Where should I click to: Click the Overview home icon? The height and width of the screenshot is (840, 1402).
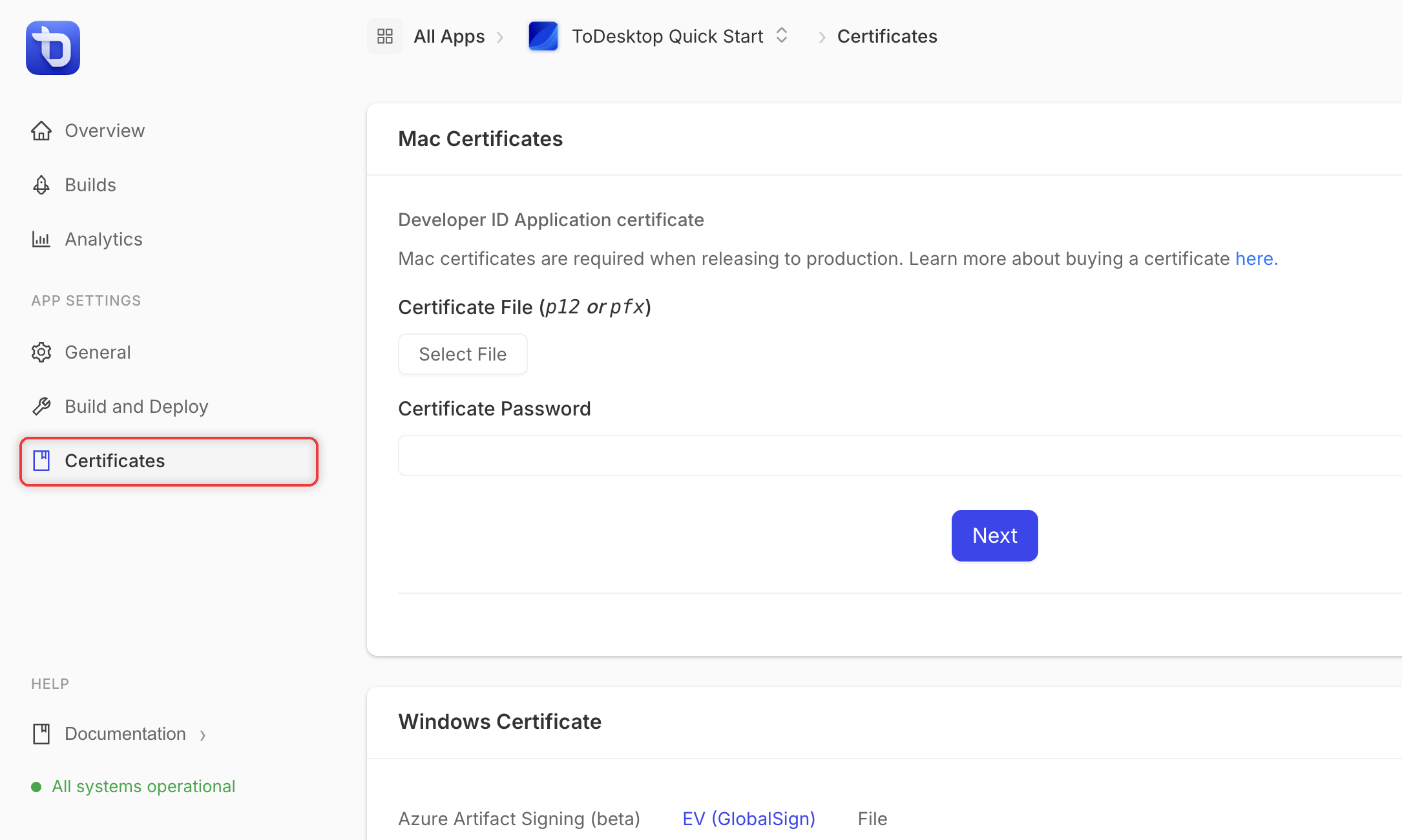[41, 131]
